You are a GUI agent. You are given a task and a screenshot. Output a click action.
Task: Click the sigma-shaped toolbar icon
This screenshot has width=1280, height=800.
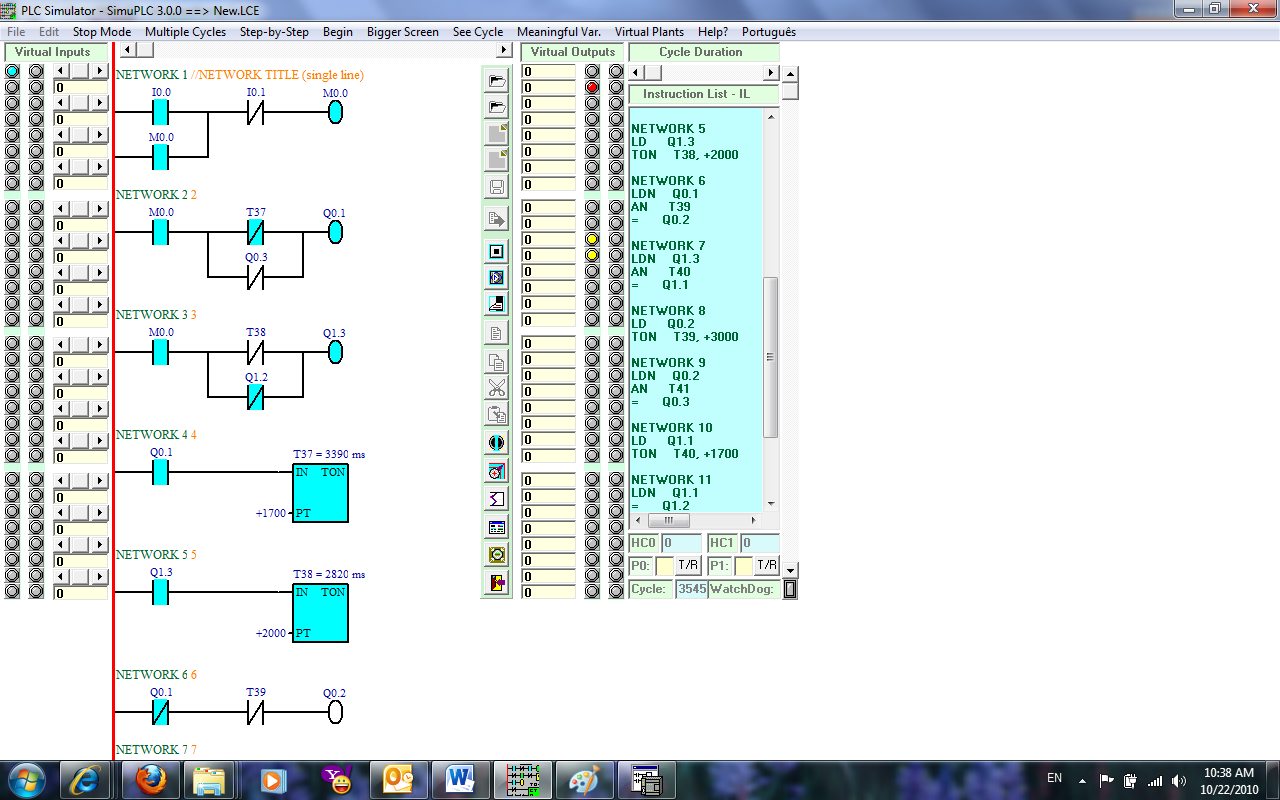point(496,498)
